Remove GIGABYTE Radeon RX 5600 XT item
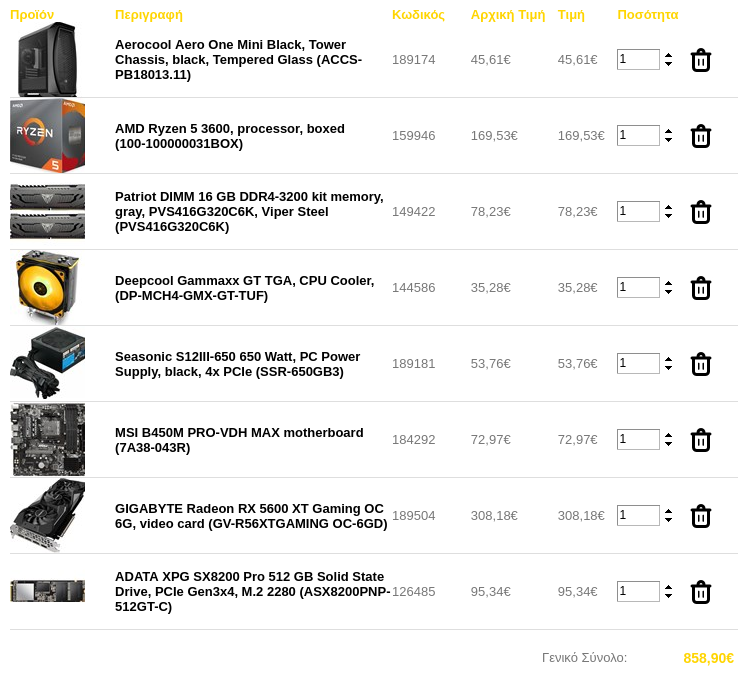 click(700, 516)
